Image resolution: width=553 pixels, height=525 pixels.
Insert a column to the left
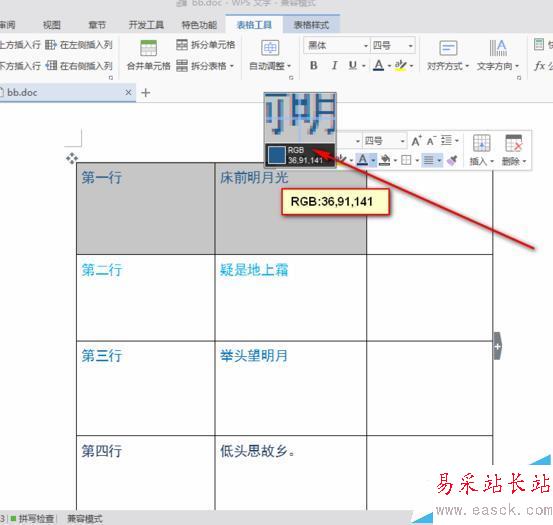(79, 45)
